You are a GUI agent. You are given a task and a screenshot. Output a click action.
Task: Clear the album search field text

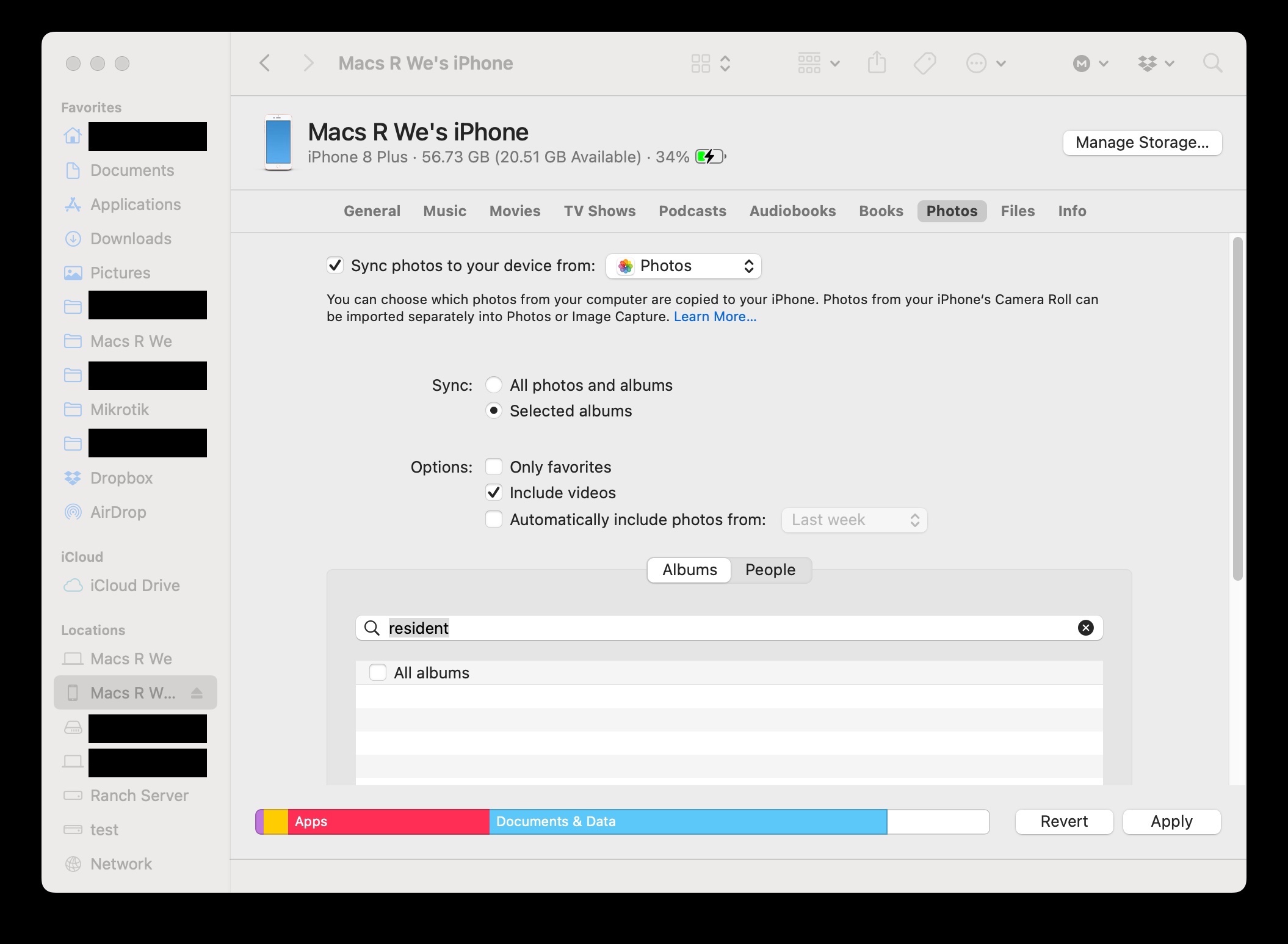pos(1085,628)
